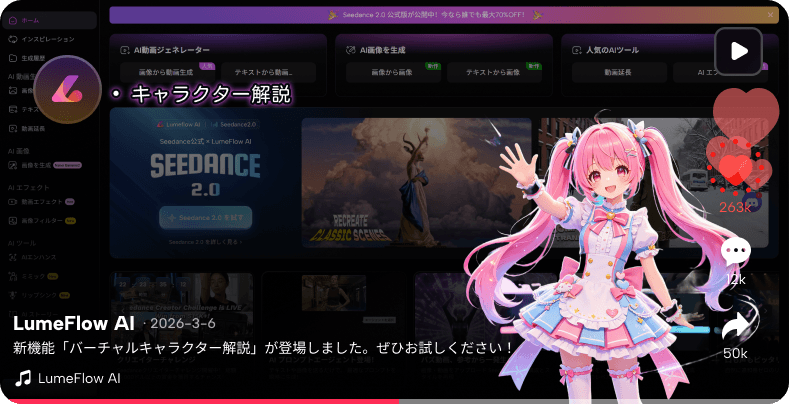
Task: Open the LumeFlow AI round profile avatar
Action: tap(68, 90)
